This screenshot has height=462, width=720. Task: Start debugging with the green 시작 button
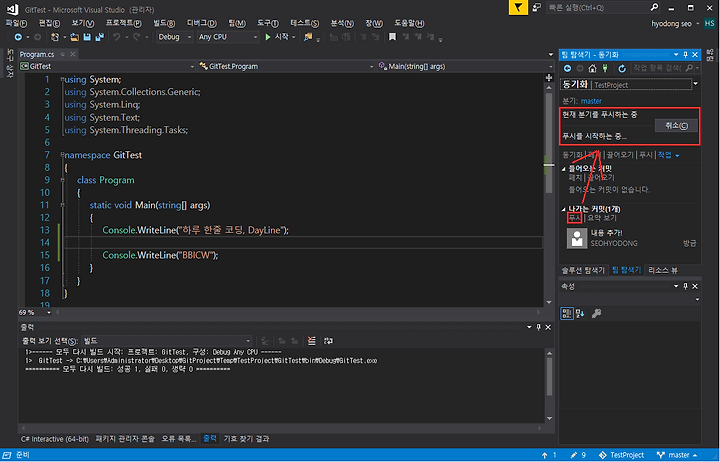coord(276,37)
